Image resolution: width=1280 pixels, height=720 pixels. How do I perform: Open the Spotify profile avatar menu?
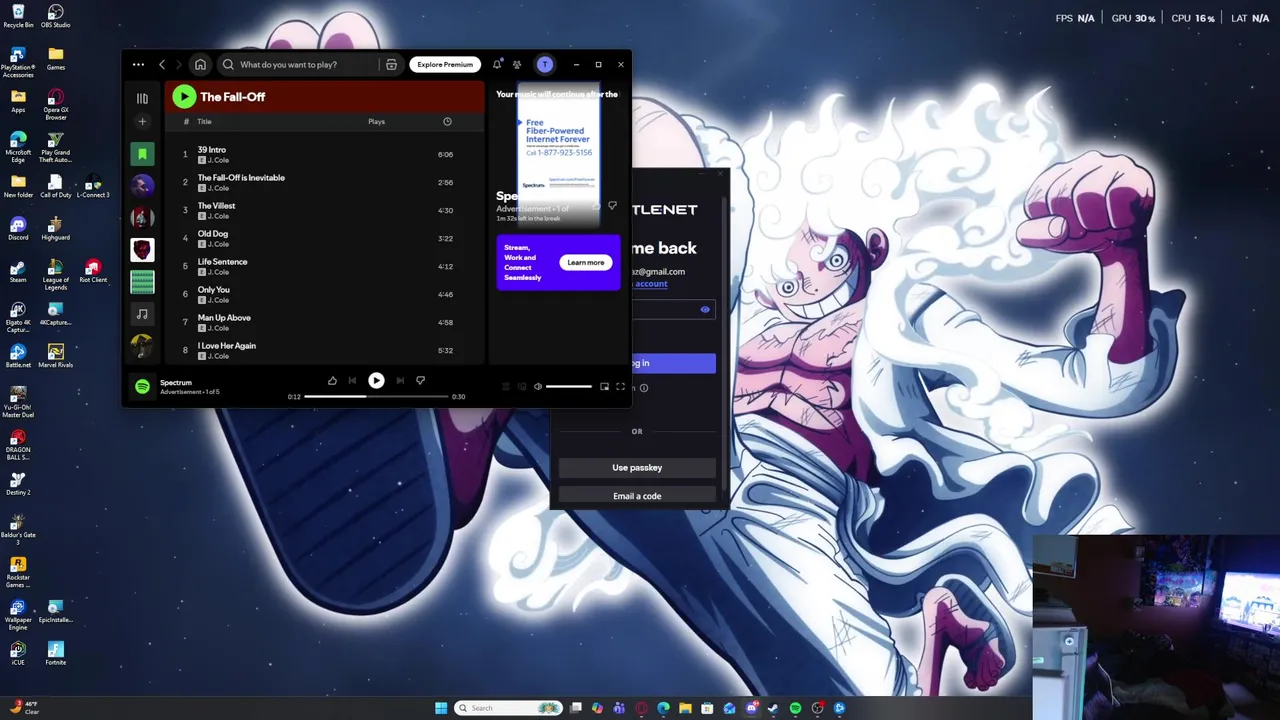(x=545, y=64)
